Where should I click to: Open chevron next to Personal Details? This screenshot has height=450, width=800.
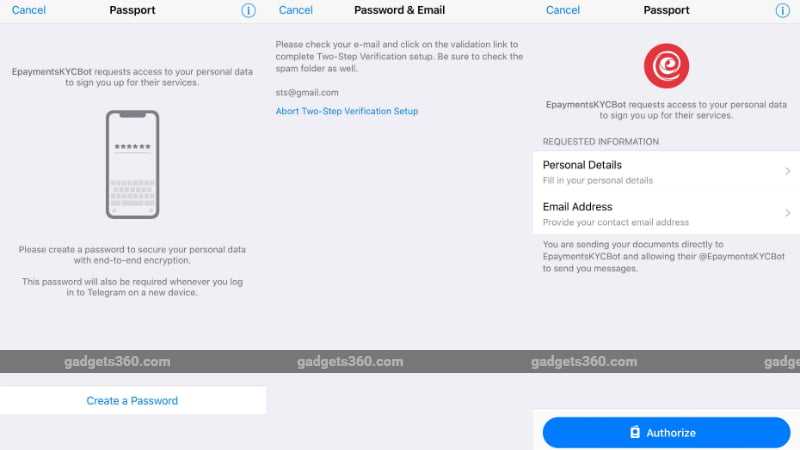click(x=788, y=171)
